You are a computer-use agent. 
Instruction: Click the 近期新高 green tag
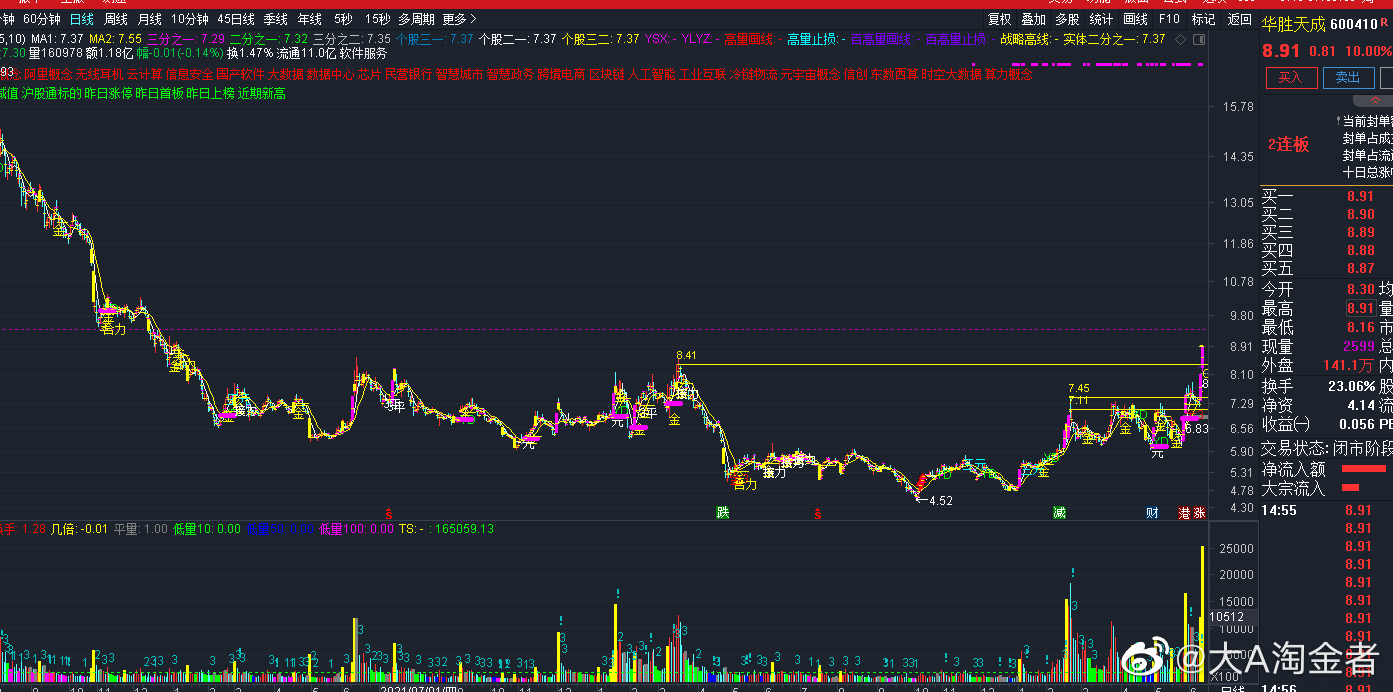(x=262, y=93)
